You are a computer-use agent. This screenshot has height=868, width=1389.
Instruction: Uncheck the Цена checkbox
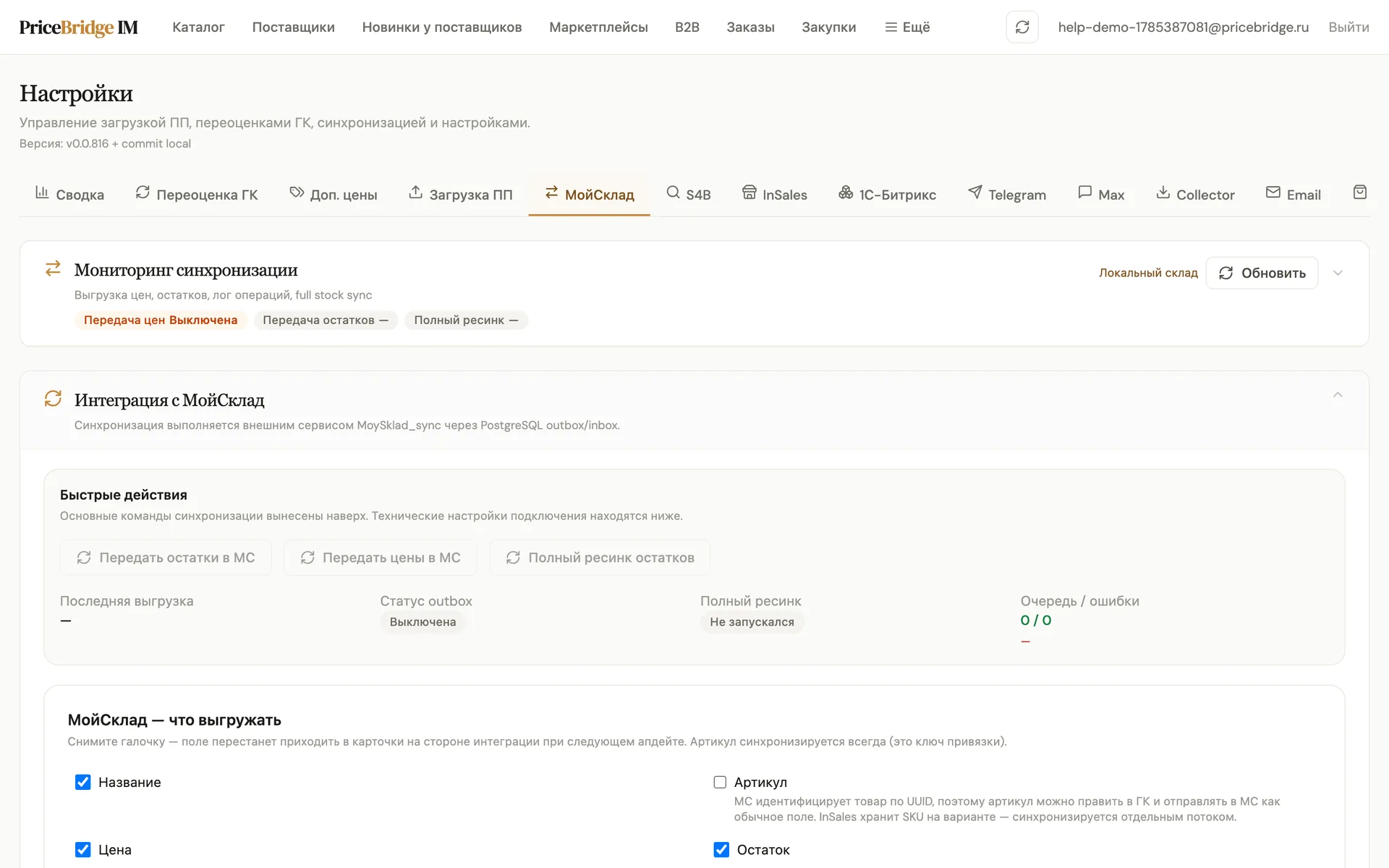83,849
